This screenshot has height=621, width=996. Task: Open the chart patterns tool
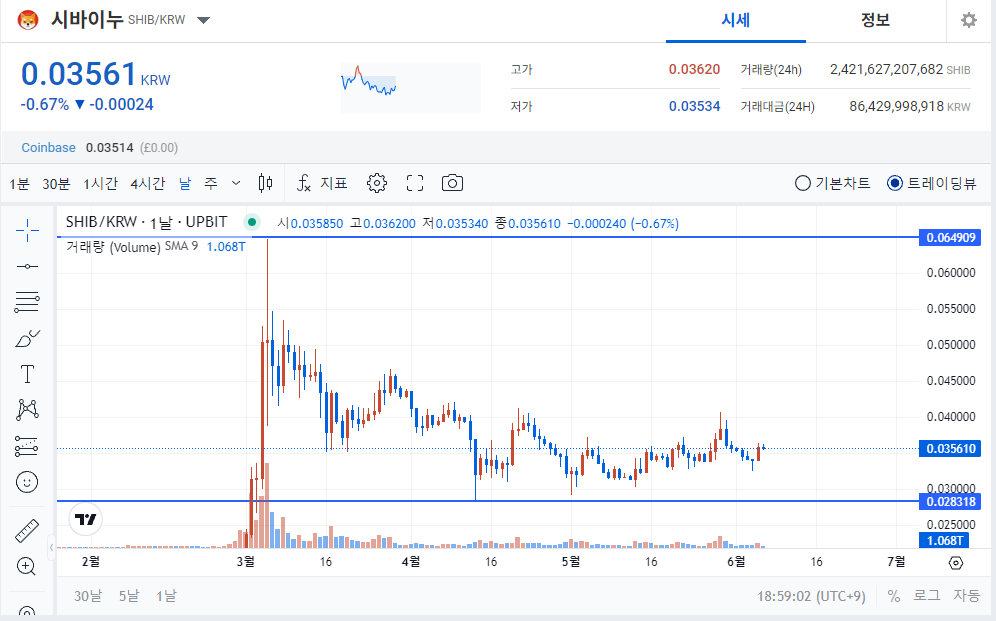[x=27, y=410]
